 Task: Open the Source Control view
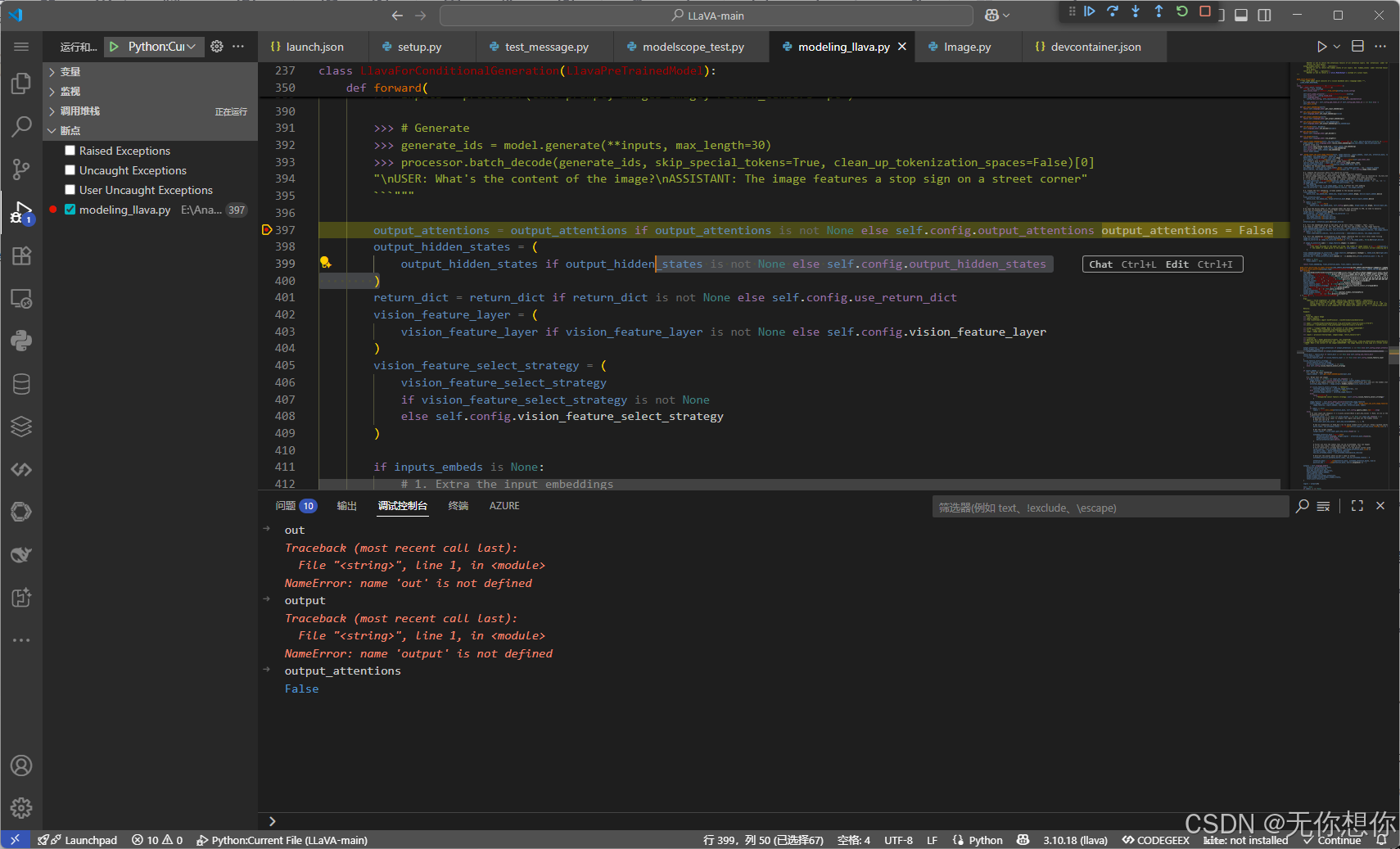pyautogui.click(x=21, y=169)
